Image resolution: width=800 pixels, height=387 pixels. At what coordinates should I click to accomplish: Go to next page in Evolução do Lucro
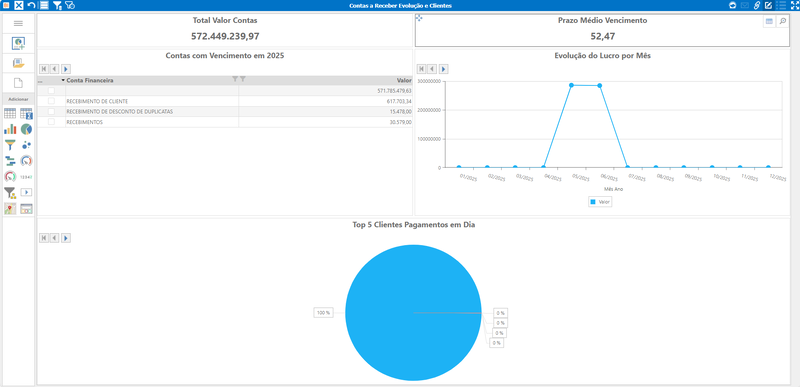pos(443,68)
